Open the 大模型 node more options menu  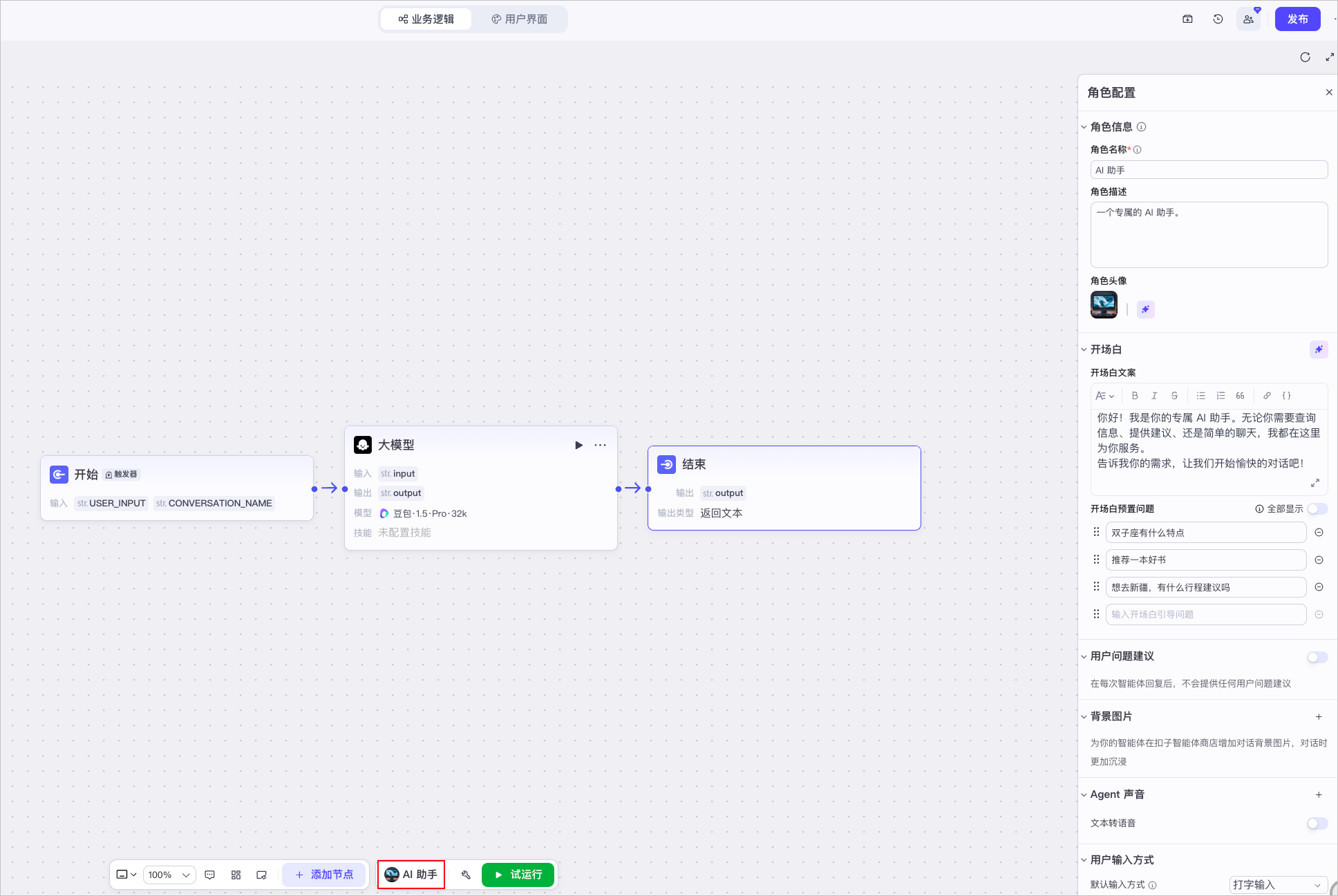point(600,445)
